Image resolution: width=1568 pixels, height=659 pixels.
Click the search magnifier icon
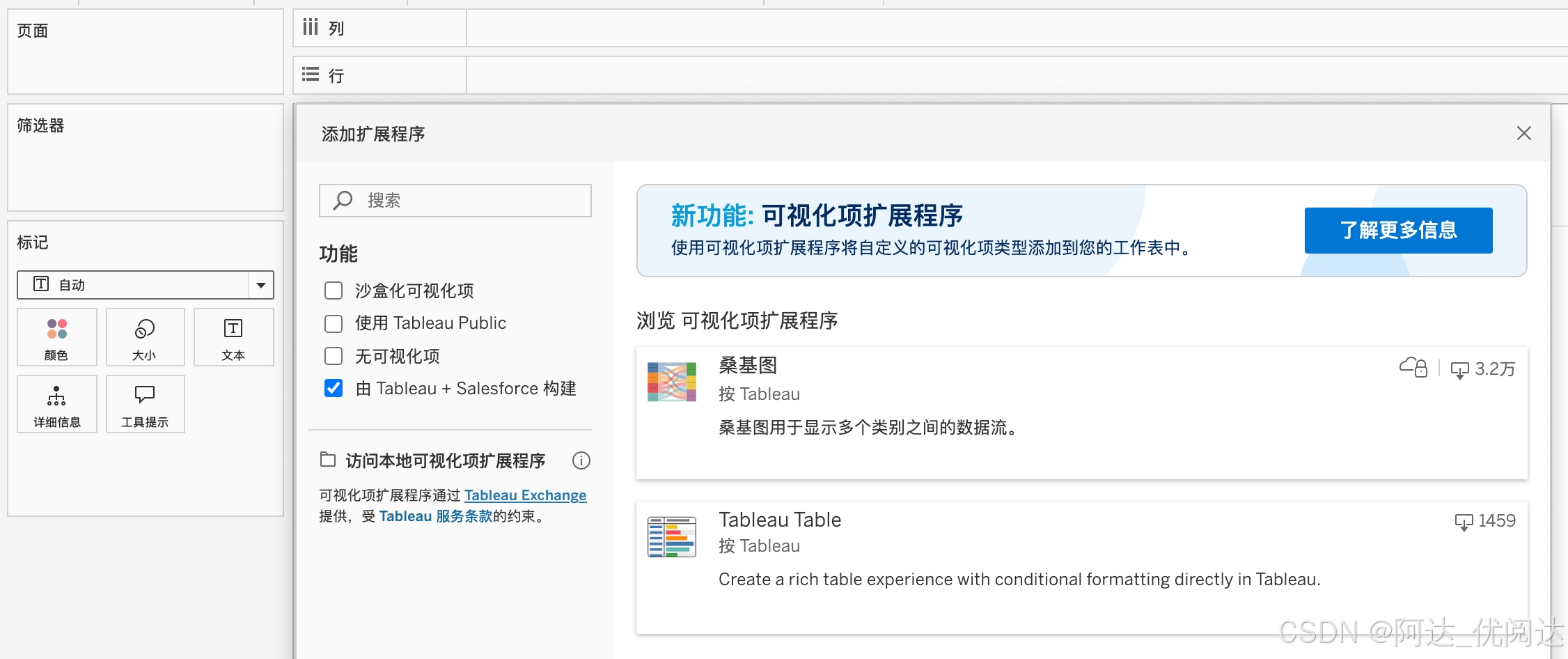coord(343,201)
